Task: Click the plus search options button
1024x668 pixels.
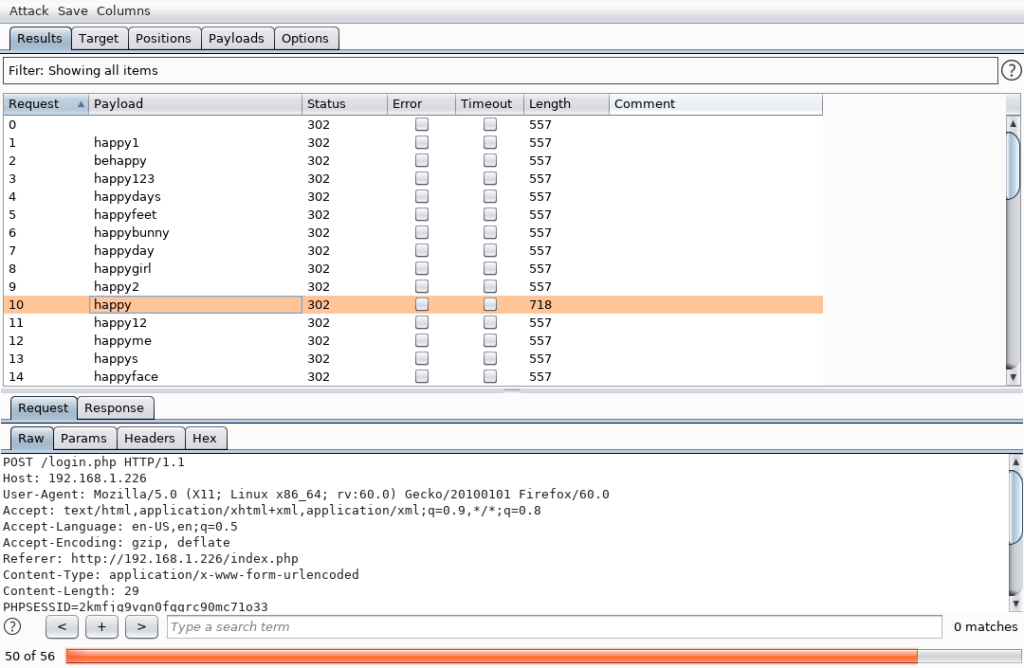Action: point(102,627)
